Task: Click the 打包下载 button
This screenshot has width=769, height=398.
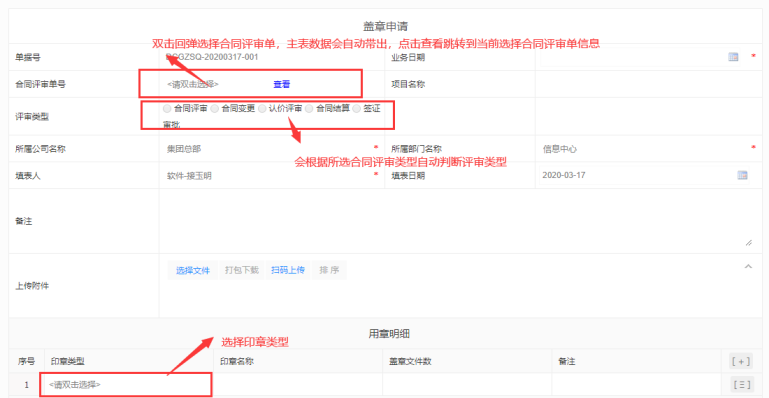Action: [x=242, y=270]
